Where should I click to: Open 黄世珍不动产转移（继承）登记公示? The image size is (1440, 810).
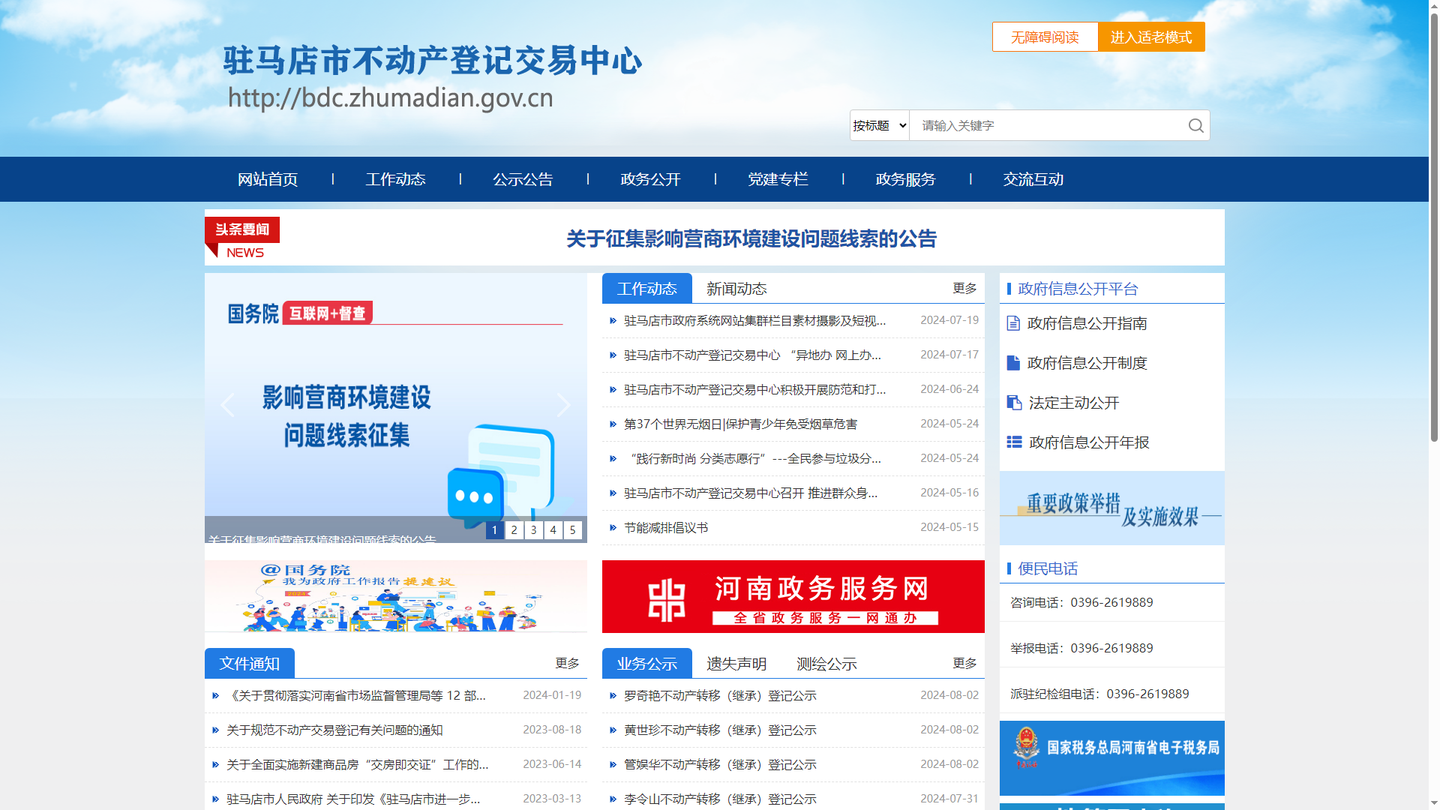tap(720, 730)
